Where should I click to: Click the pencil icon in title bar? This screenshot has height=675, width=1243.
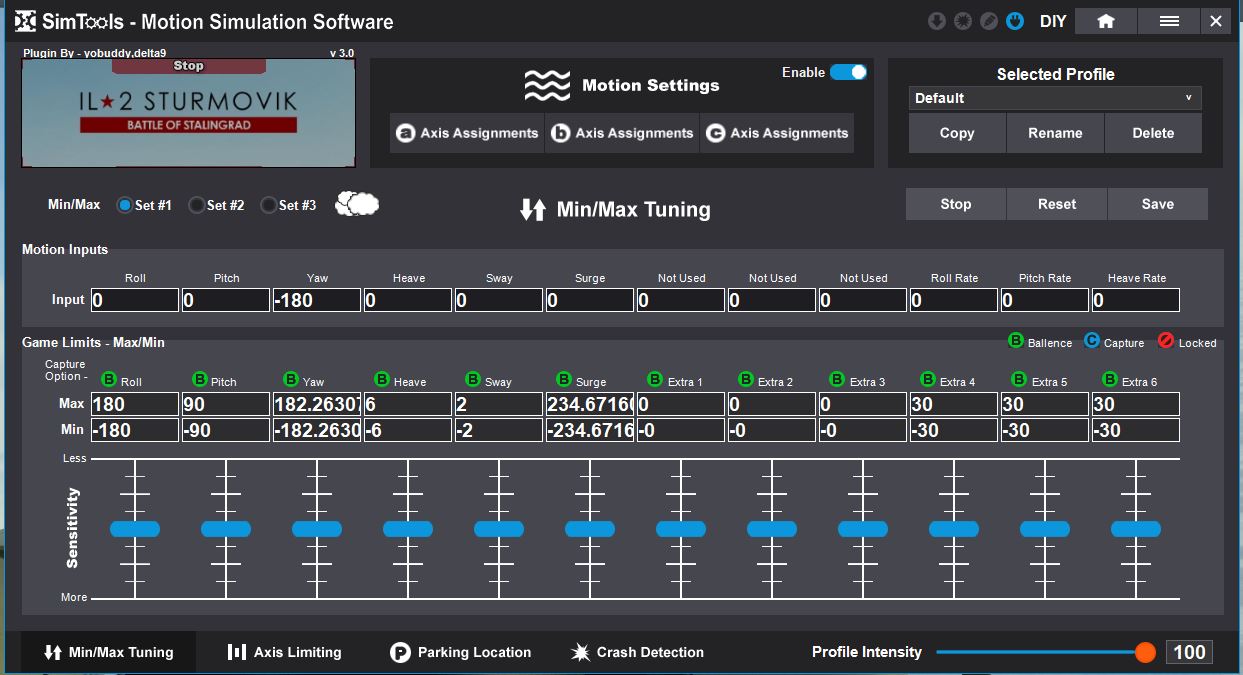click(989, 21)
